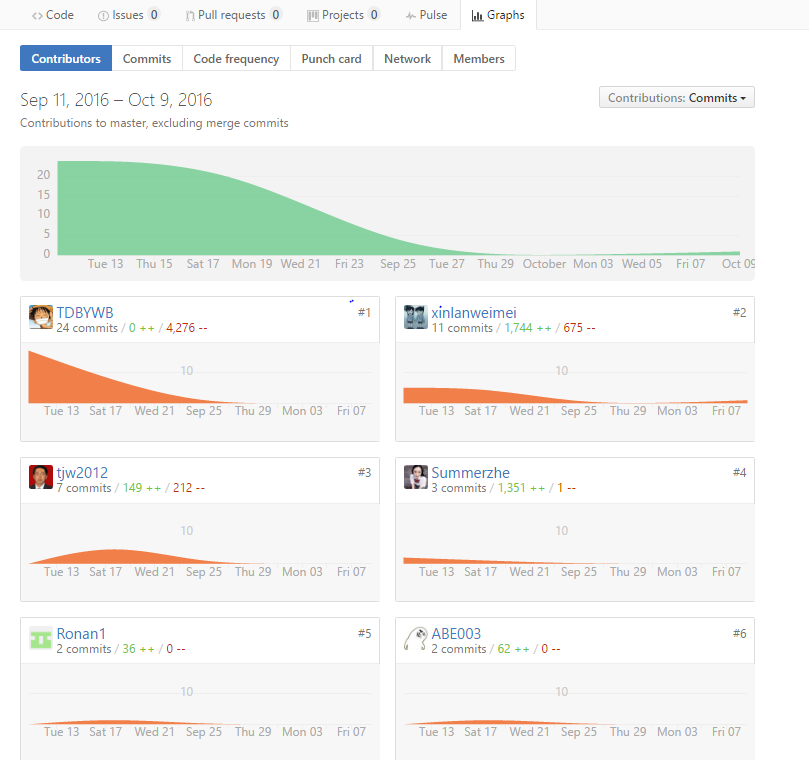
Task: Click the Issues exclamation icon
Action: (103, 16)
